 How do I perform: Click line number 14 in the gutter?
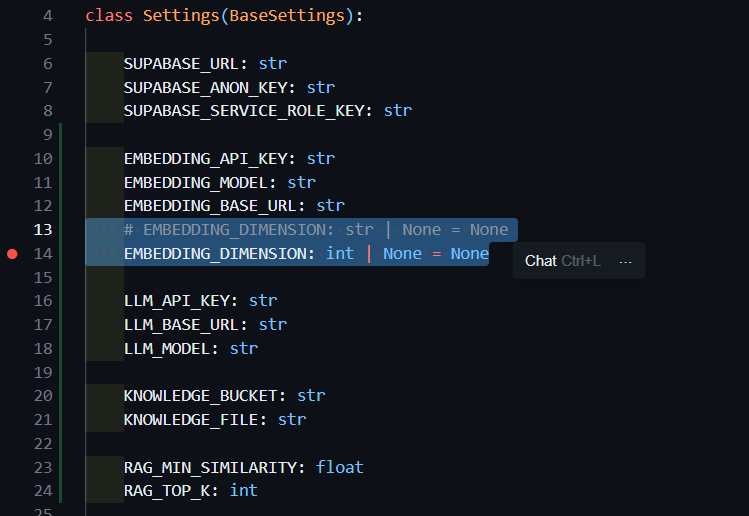coord(43,254)
